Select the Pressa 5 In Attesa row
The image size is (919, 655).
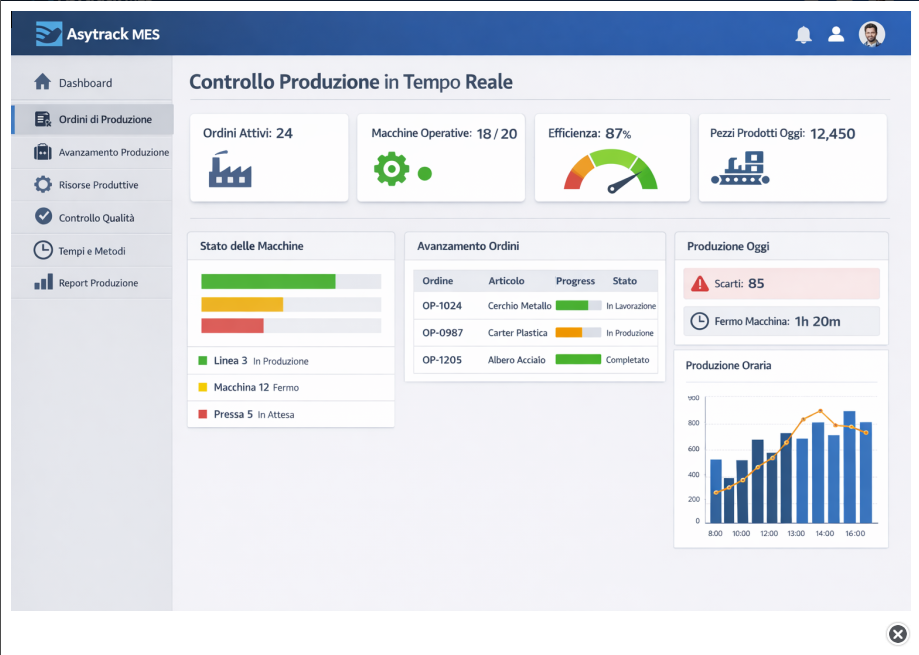tap(291, 414)
